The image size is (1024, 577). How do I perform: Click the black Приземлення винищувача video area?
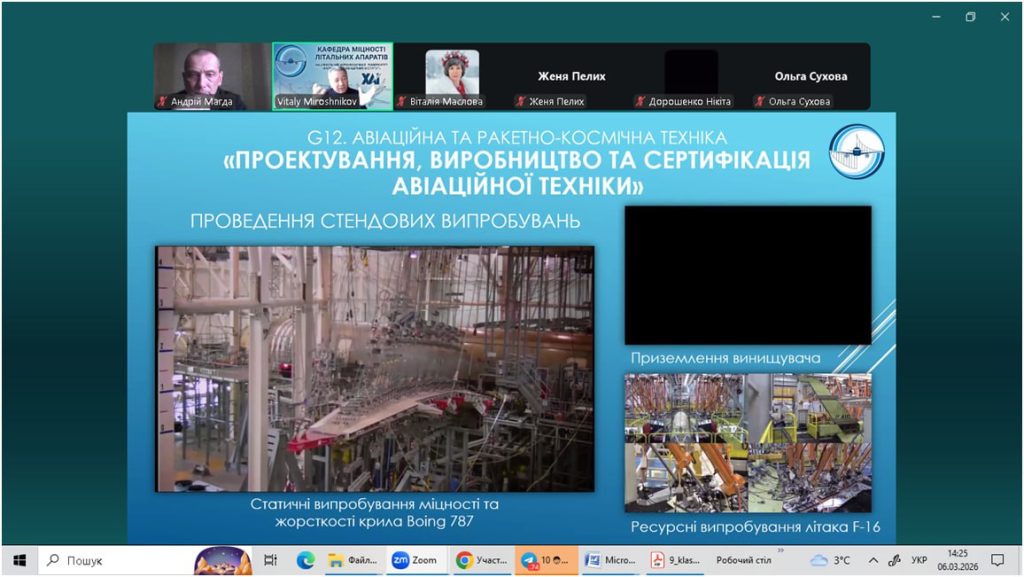pyautogui.click(x=748, y=275)
